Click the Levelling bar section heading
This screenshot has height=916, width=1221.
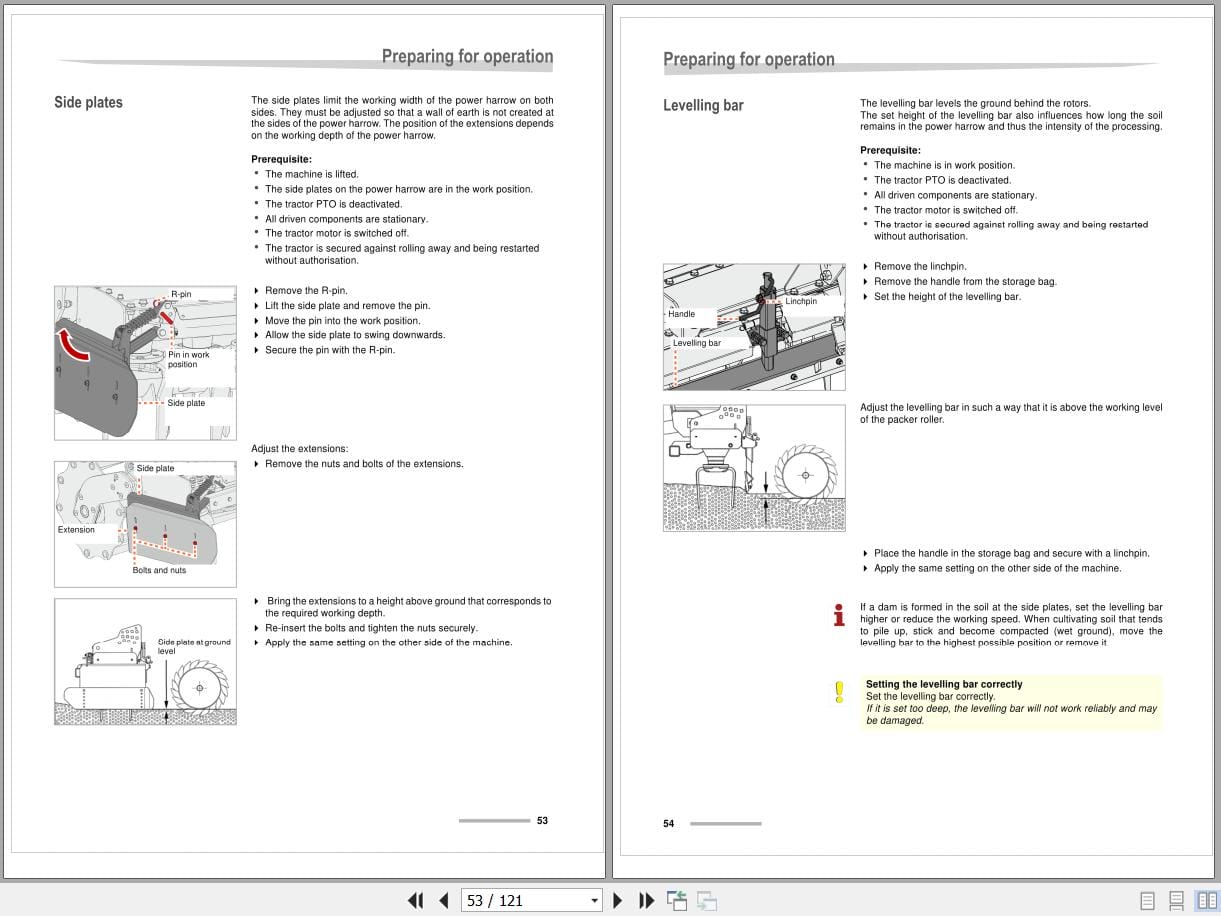coord(703,104)
